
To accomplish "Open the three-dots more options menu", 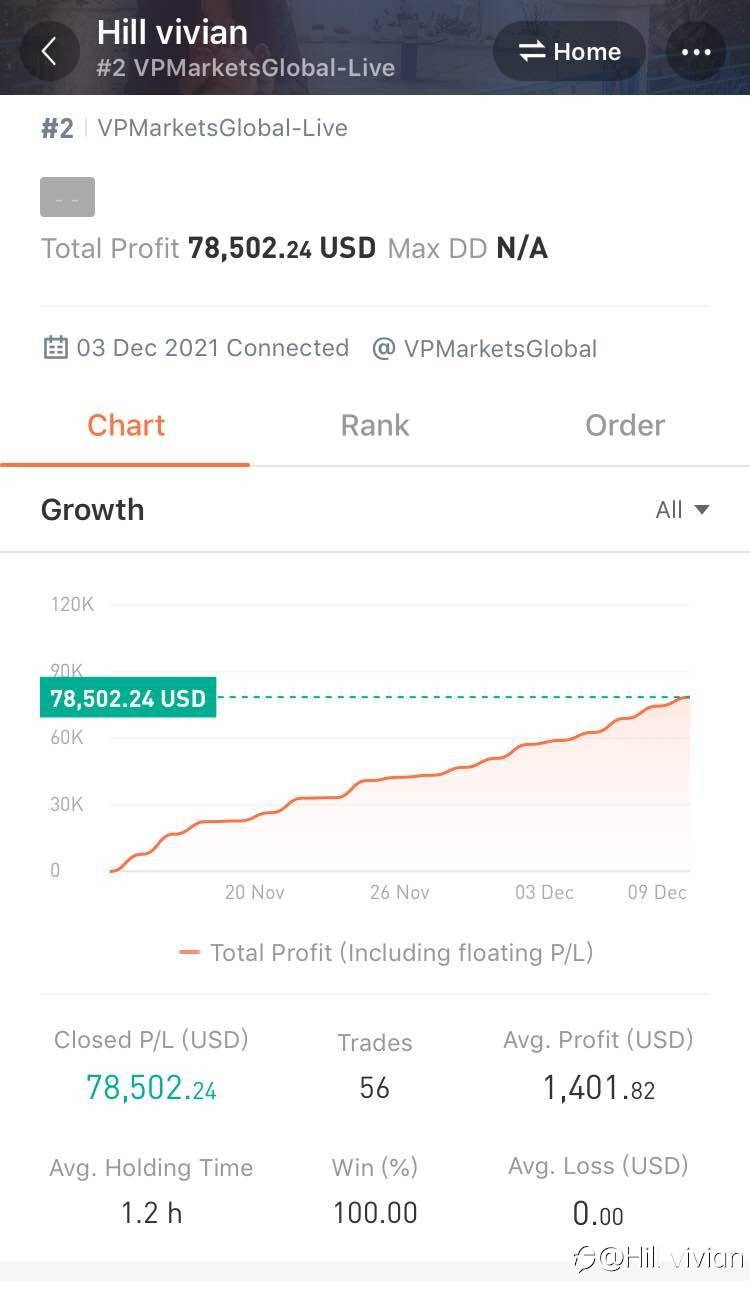I will click(696, 52).
